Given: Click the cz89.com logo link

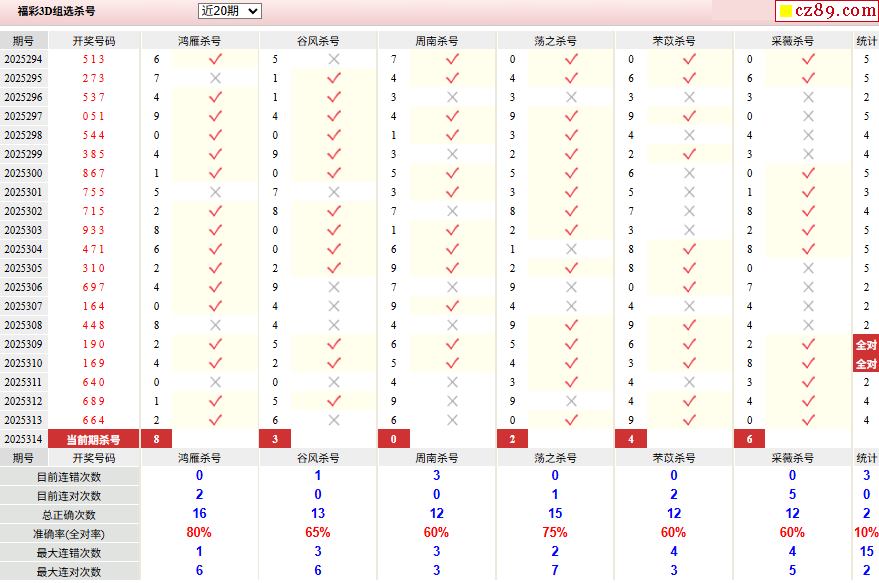Looking at the screenshot, I should coord(826,11).
